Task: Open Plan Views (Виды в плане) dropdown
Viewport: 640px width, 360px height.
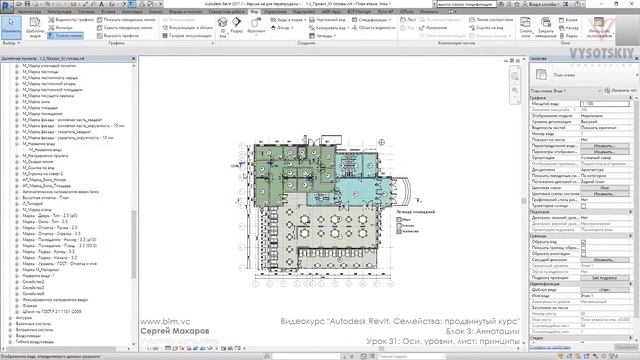Action: coord(288,20)
